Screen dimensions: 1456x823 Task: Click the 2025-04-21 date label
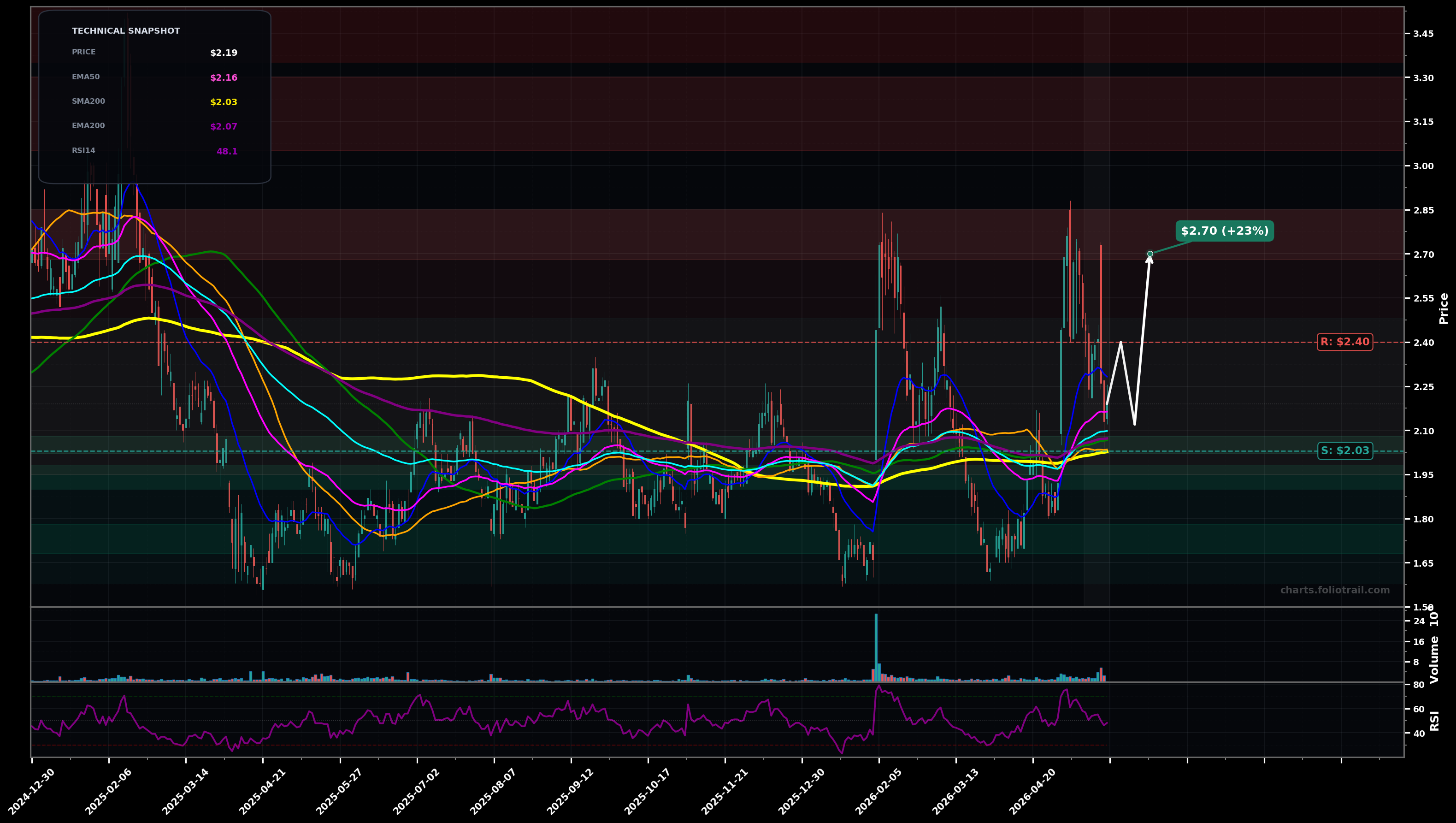point(262,791)
